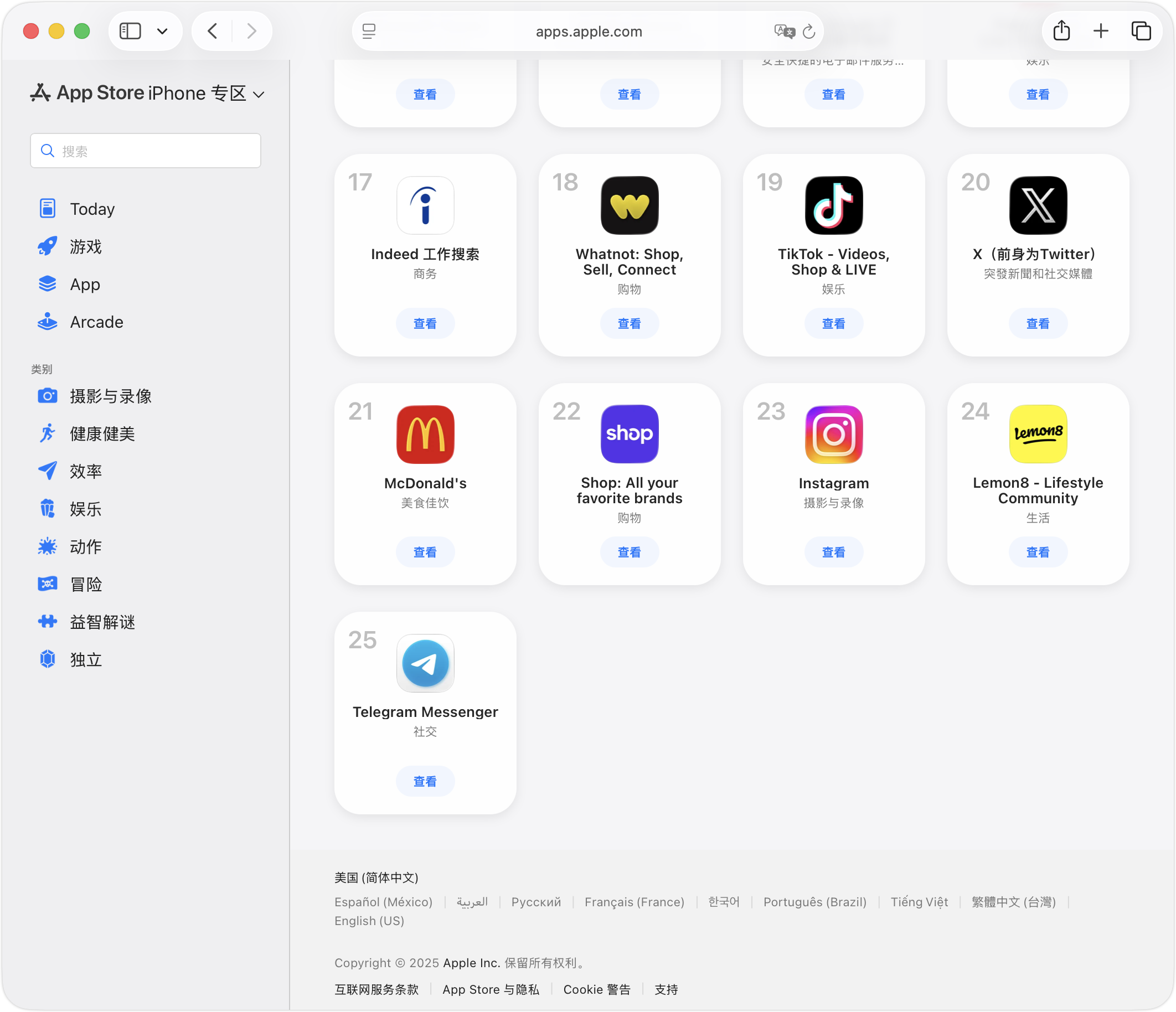Open the Arcade sidebar item
This screenshot has width=1176, height=1012.
pos(96,322)
